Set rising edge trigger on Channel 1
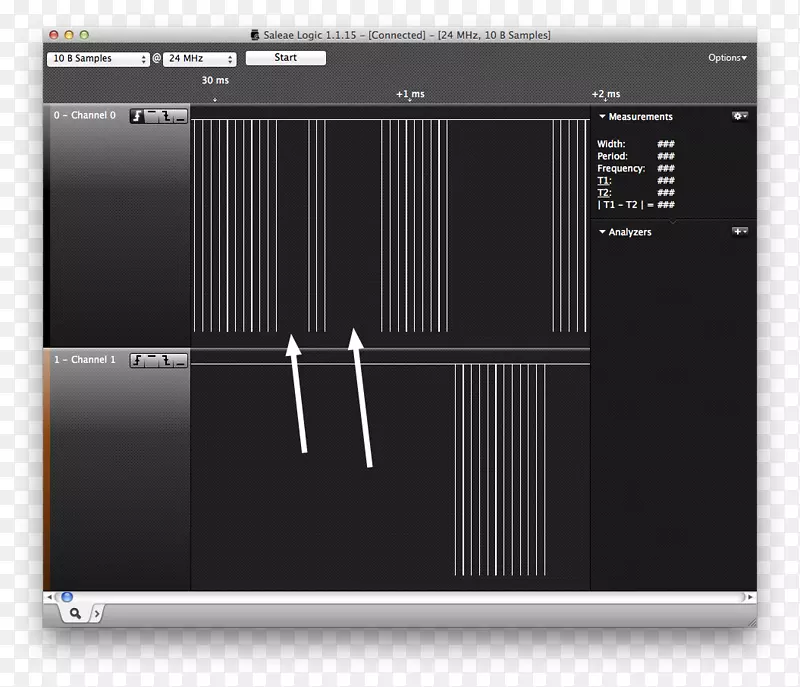The width and height of the screenshot is (800, 687). tap(137, 361)
